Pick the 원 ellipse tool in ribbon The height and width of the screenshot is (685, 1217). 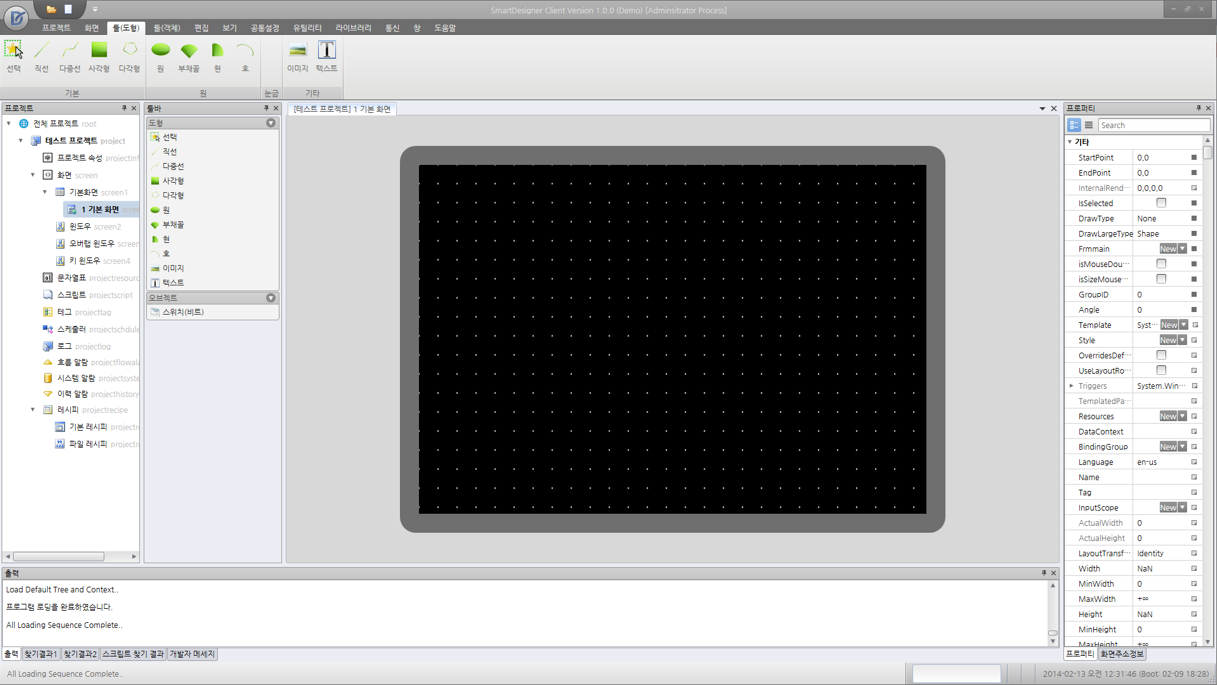pyautogui.click(x=160, y=57)
